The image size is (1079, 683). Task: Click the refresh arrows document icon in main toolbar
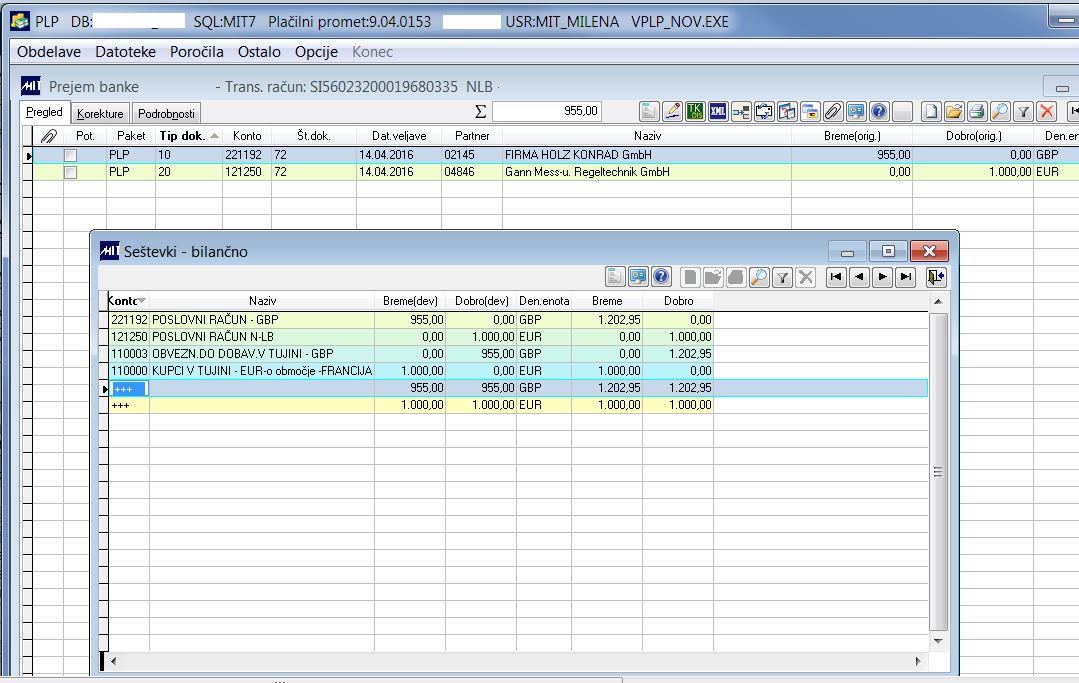pos(764,111)
